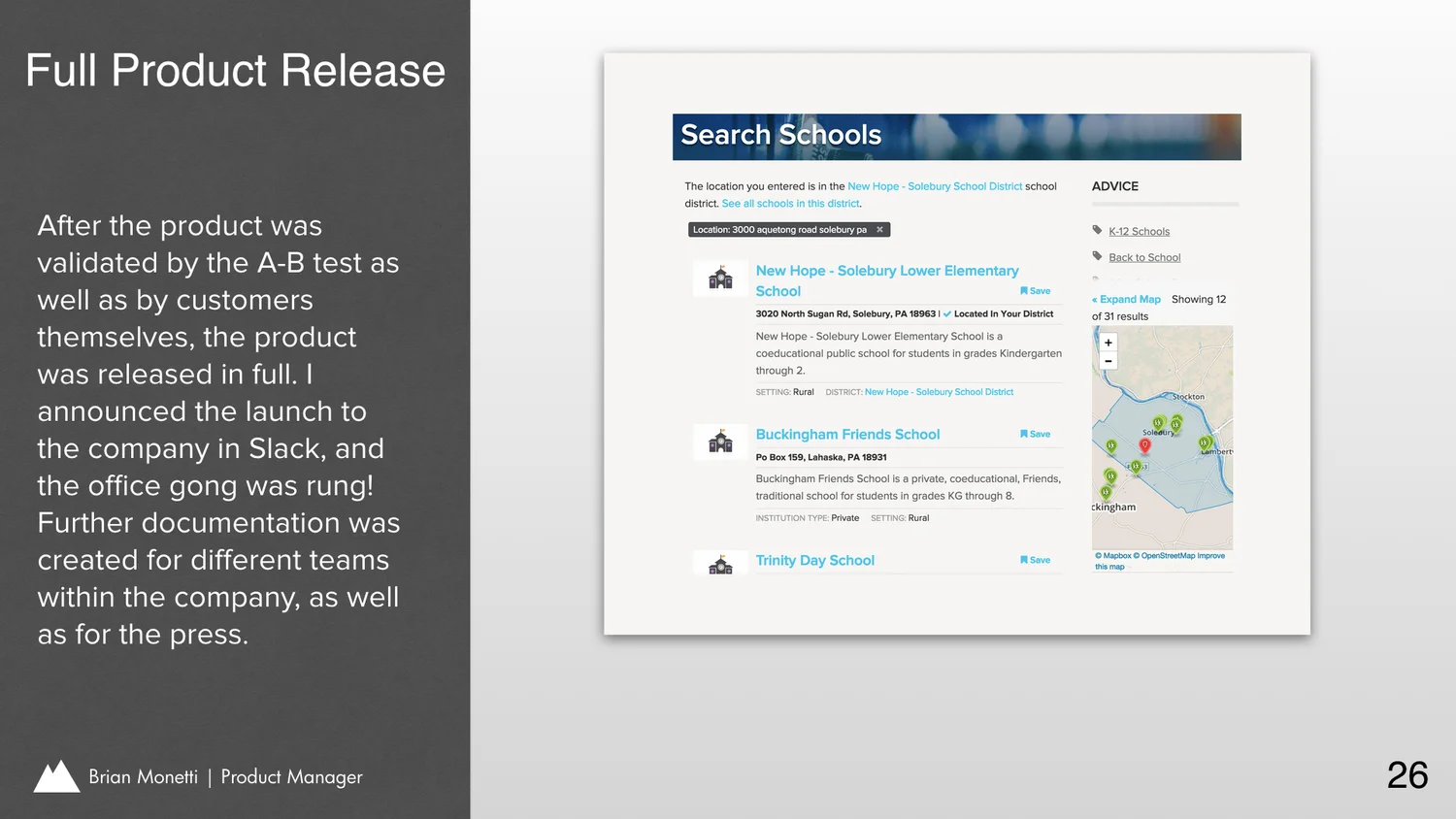
Task: Click the OpenStreetMap attribution link
Action: pos(1164,556)
